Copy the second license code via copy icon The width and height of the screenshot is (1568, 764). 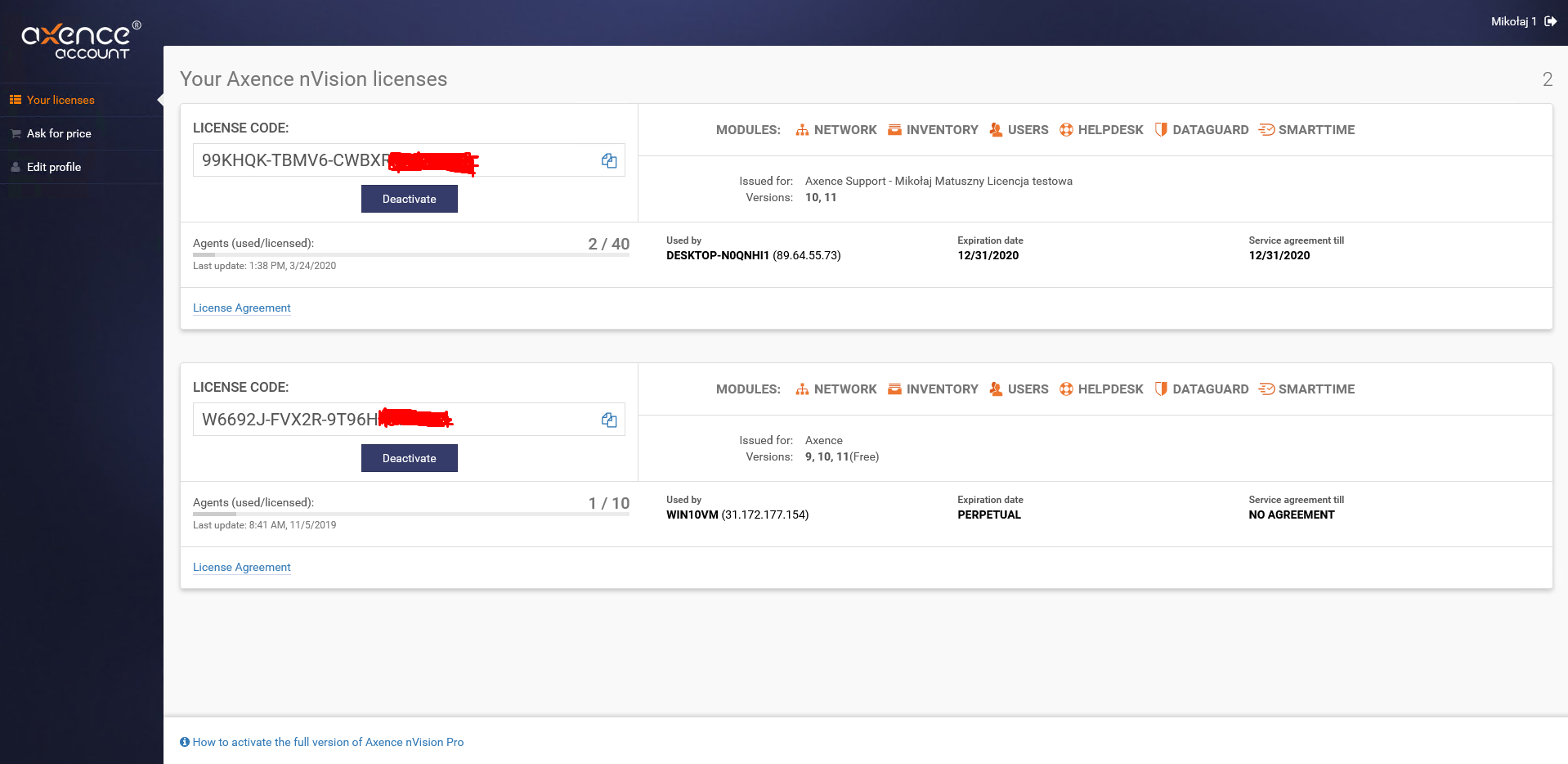[609, 420]
